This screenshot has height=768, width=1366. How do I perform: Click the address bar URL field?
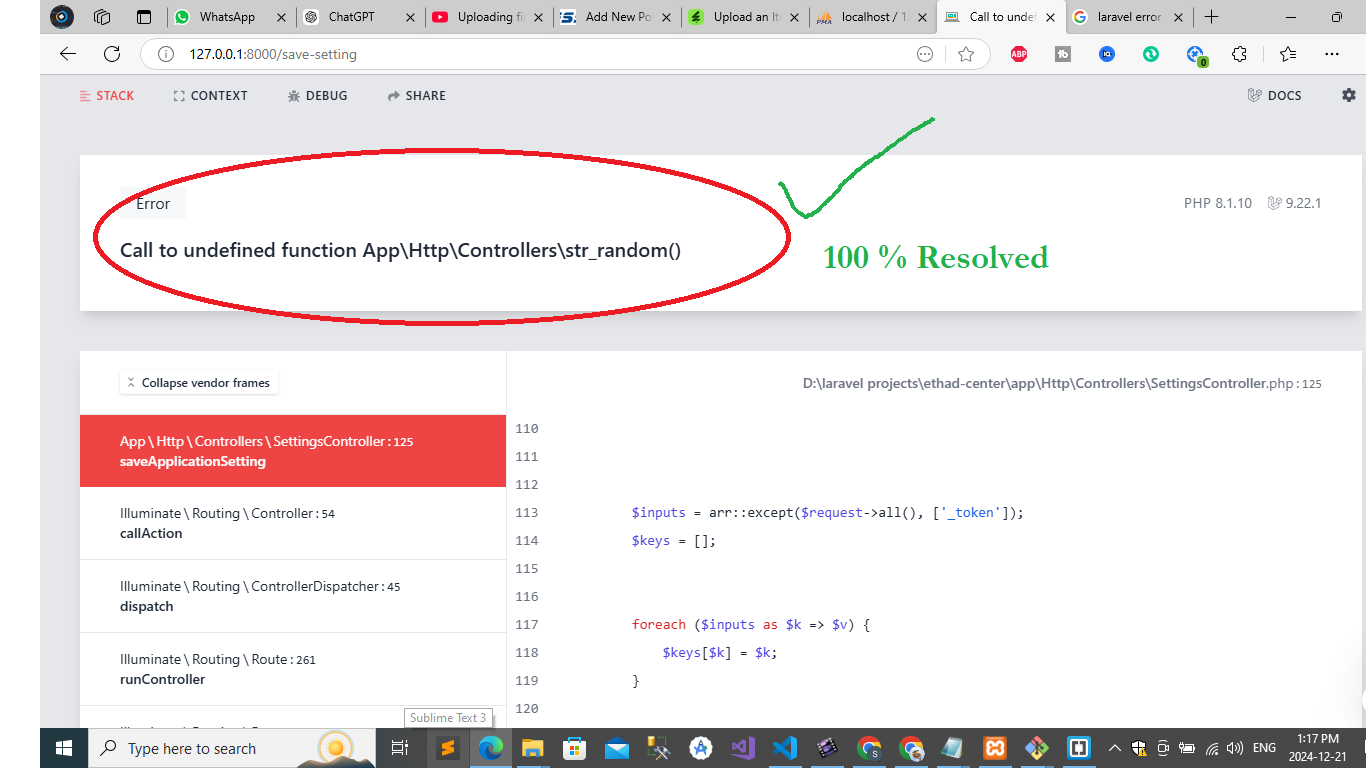[540, 54]
